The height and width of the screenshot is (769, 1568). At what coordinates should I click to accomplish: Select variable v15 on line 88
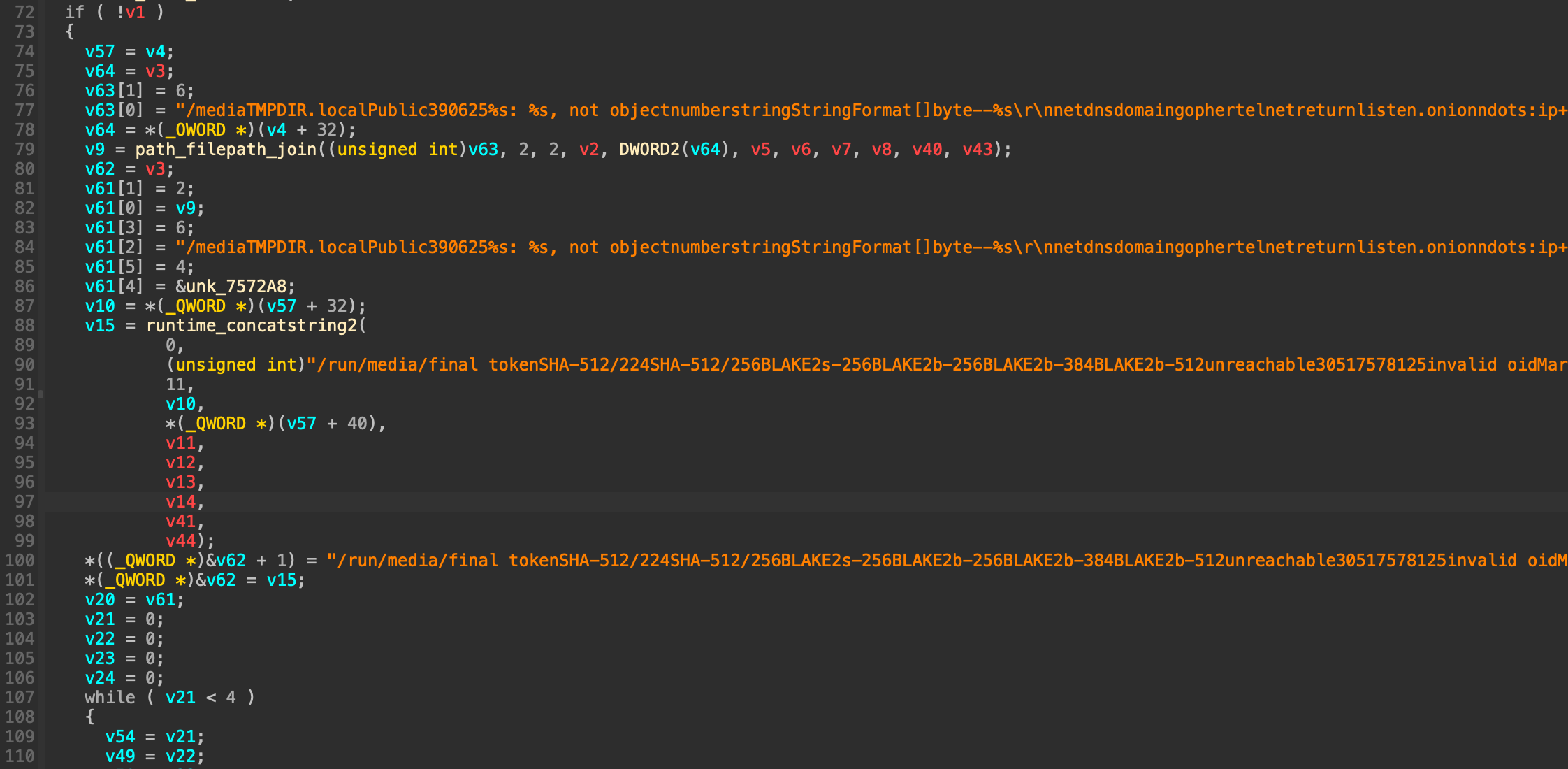tap(99, 326)
